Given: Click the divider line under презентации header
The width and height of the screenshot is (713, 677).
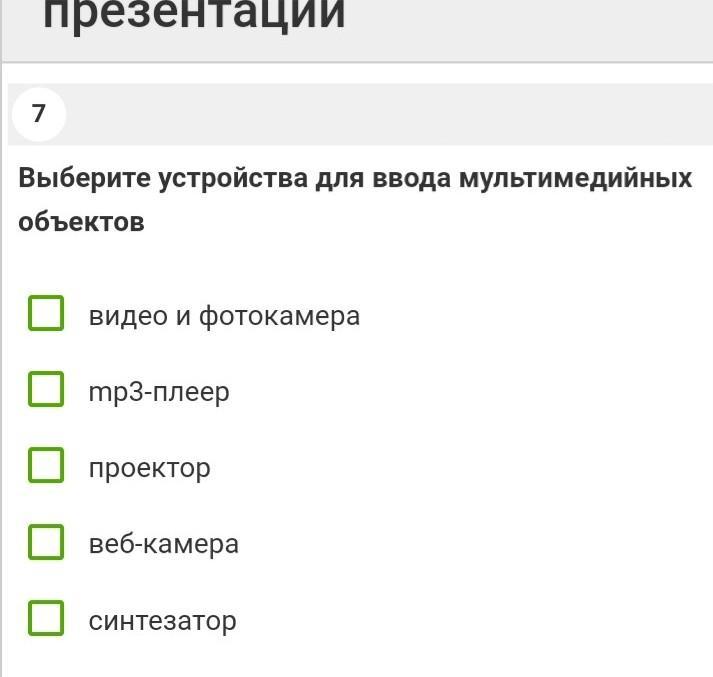Looking at the screenshot, I should pyautogui.click(x=357, y=62).
